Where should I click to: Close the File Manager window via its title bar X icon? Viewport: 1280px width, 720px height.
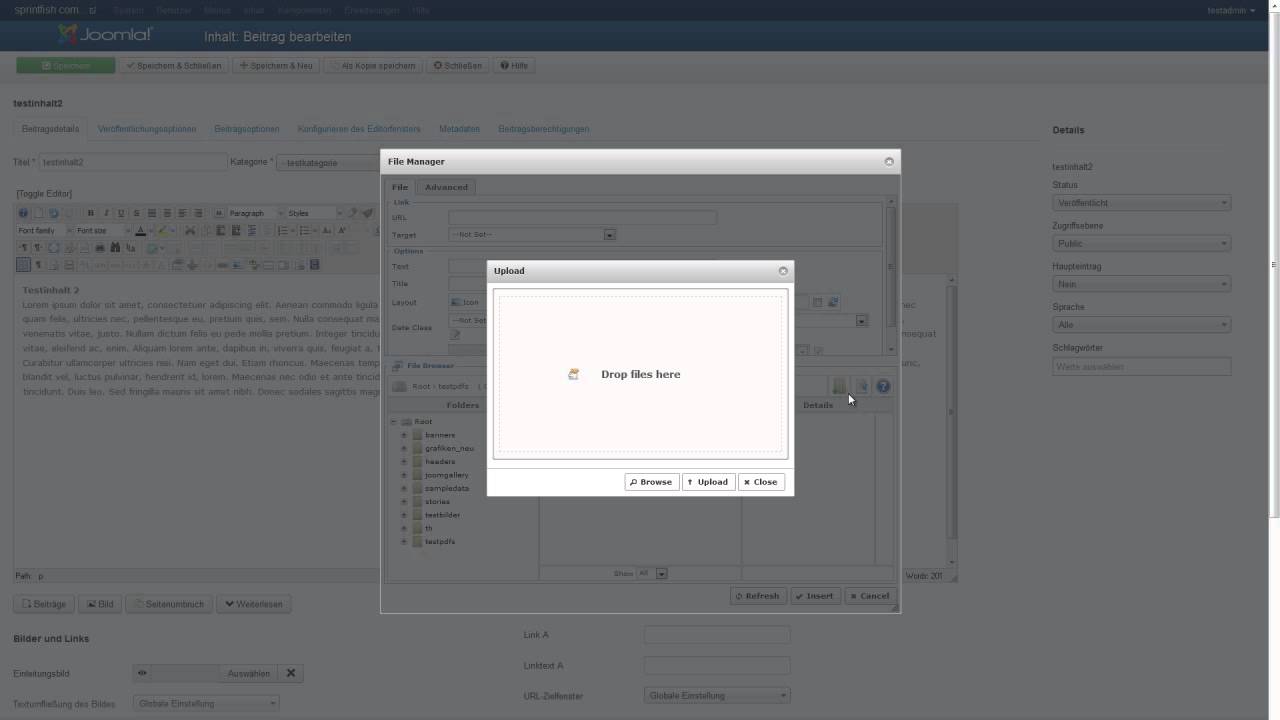[x=889, y=161]
